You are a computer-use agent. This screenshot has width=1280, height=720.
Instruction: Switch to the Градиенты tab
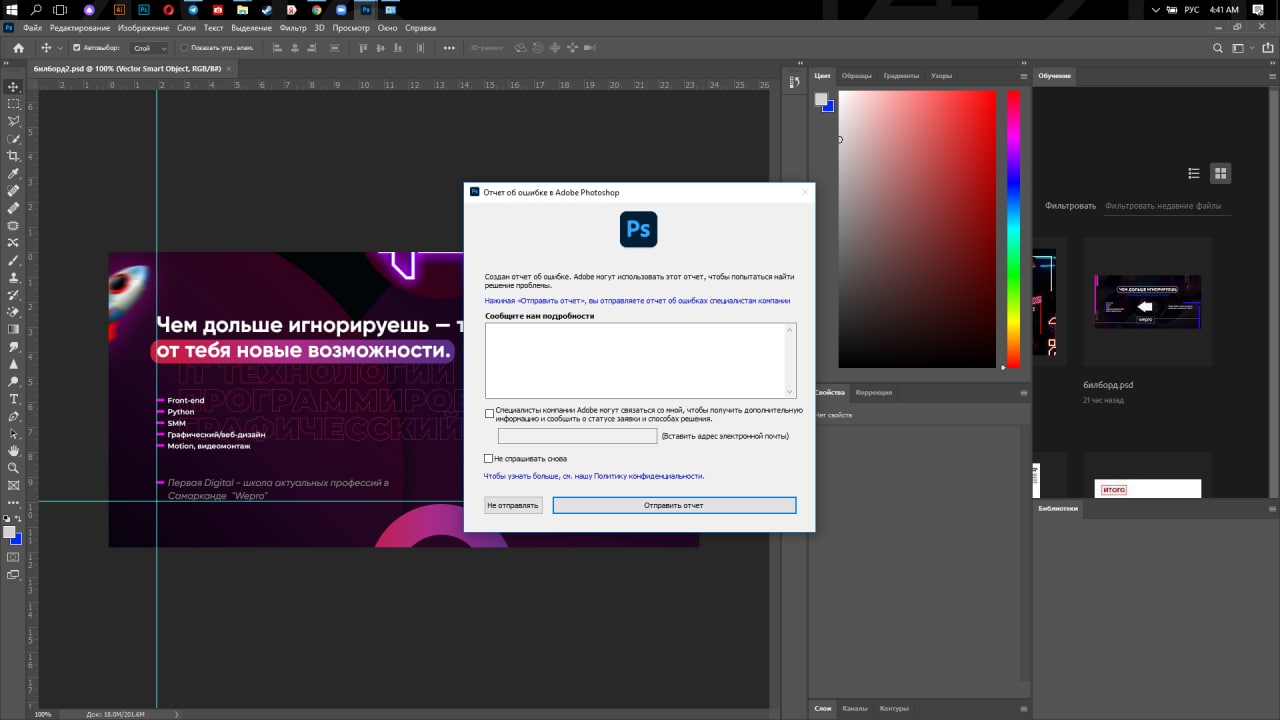pos(901,76)
